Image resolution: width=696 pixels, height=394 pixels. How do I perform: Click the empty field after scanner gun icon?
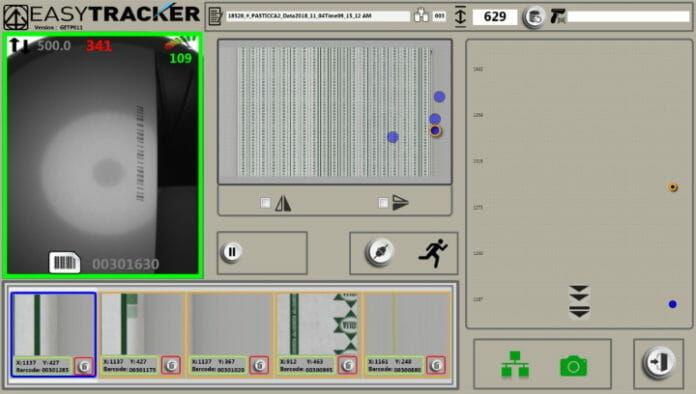(x=628, y=16)
